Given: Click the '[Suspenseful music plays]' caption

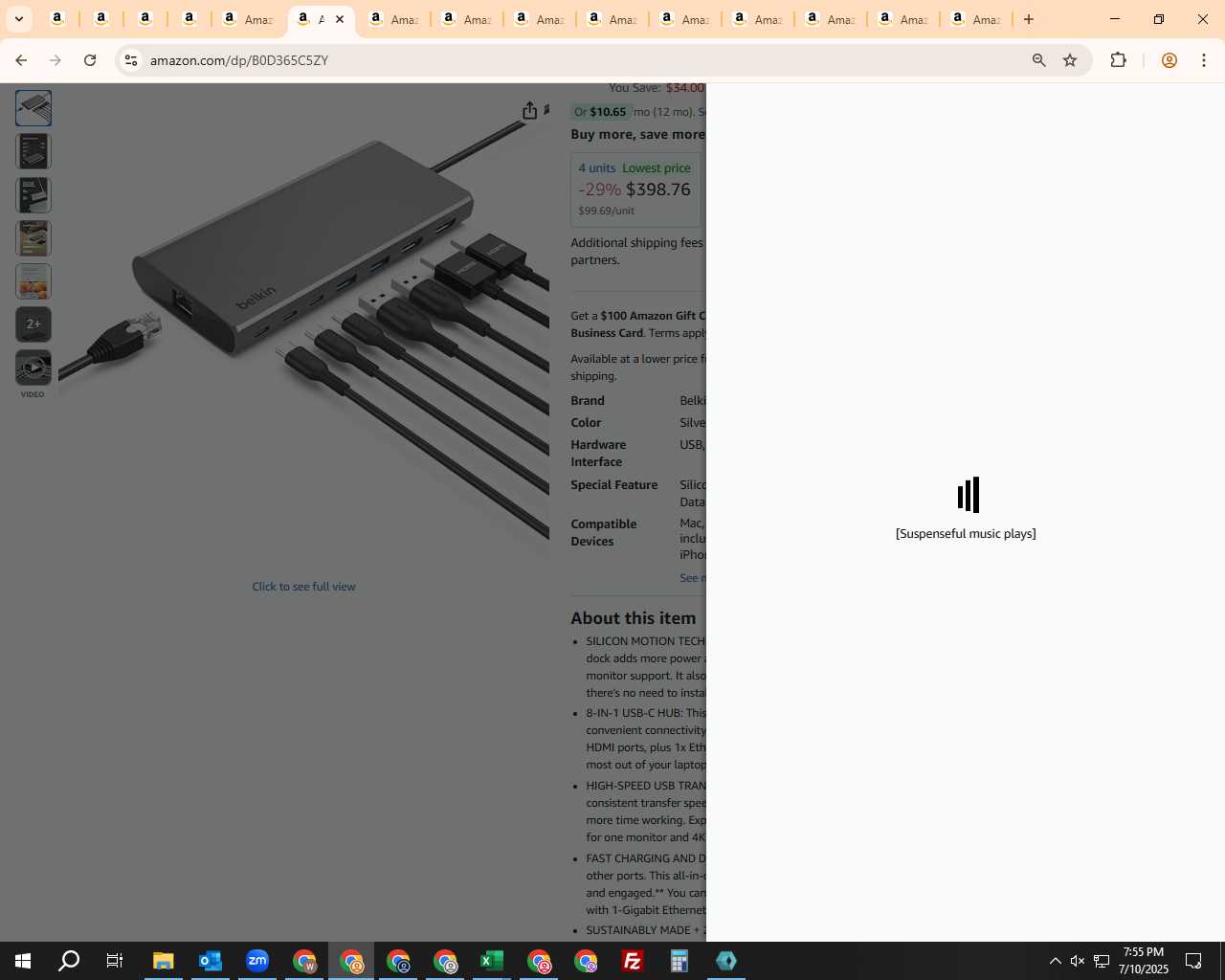Looking at the screenshot, I should 966,534.
